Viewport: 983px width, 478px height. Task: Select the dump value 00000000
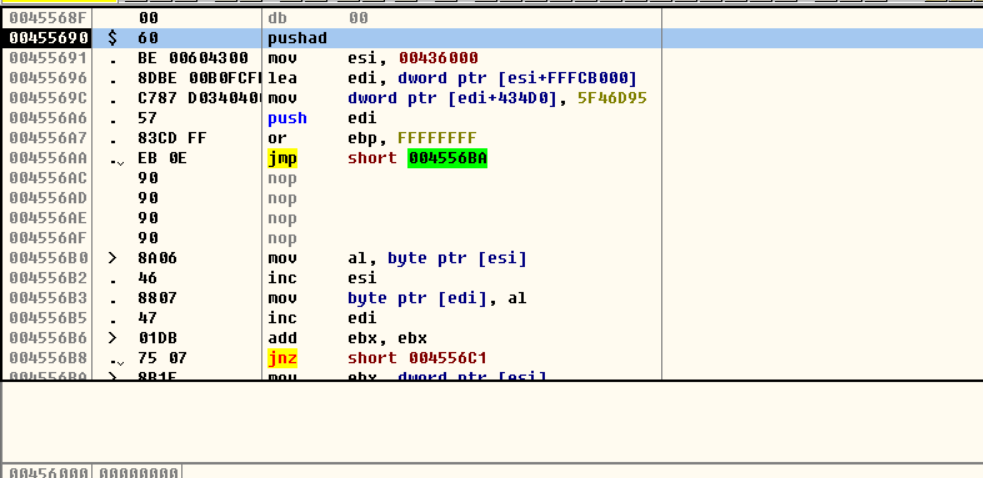tap(139, 472)
